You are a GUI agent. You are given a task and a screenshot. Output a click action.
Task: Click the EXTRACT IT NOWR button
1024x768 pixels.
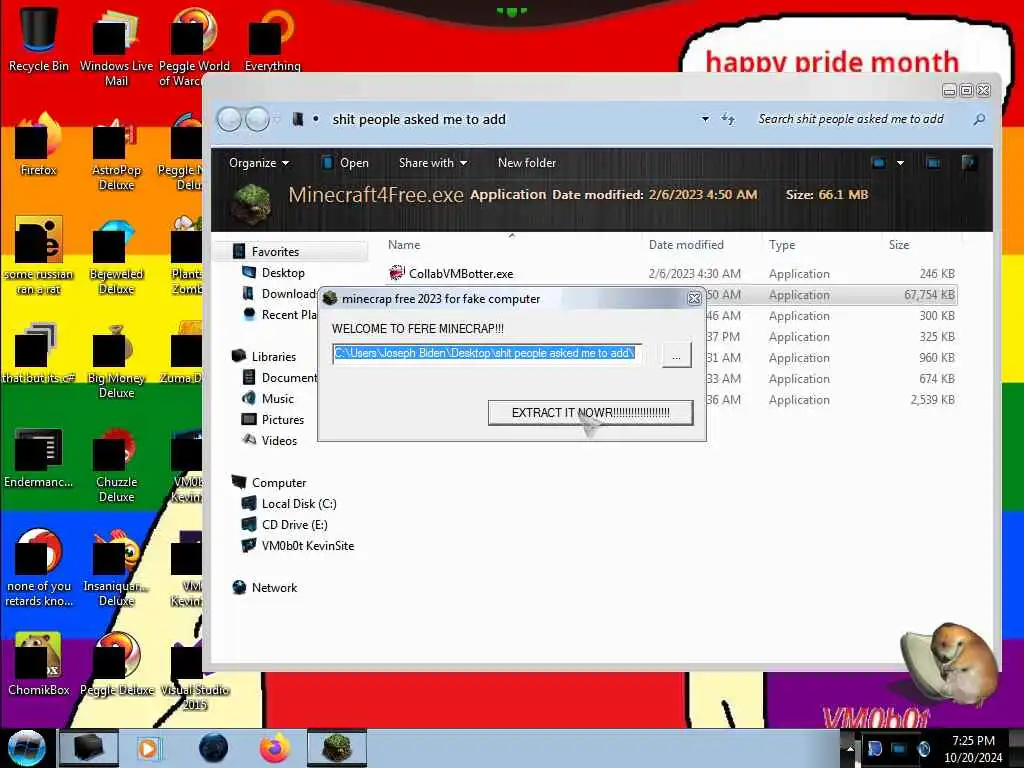pos(590,413)
